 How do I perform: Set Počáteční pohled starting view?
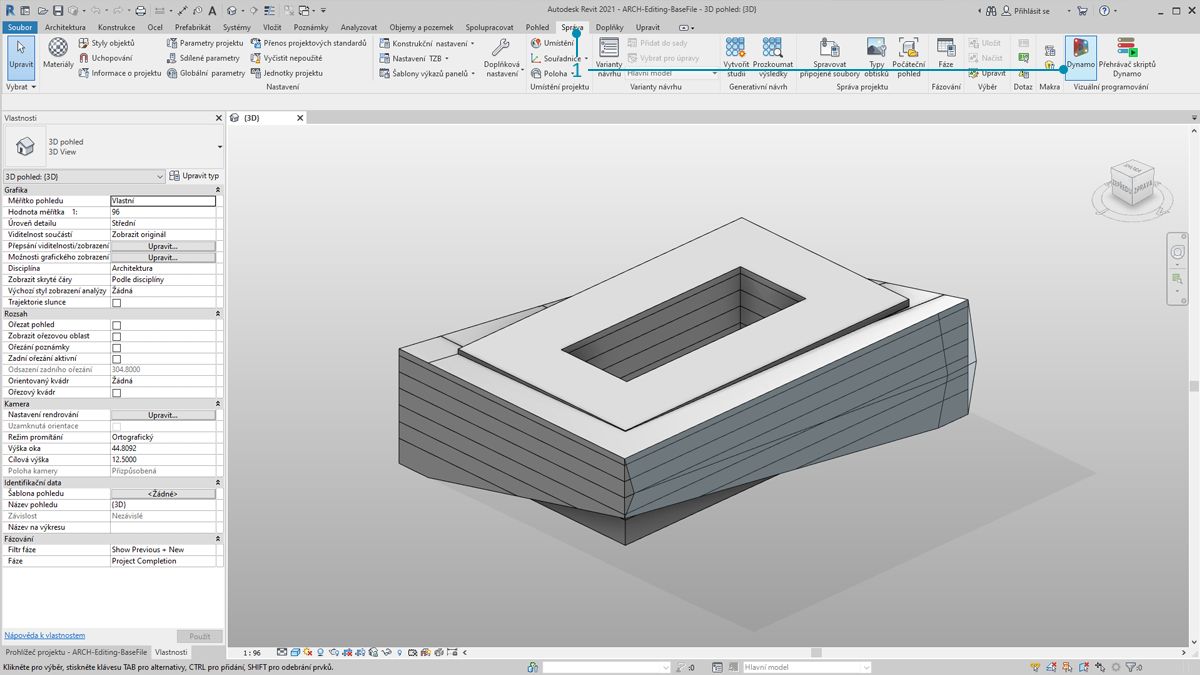(909, 57)
